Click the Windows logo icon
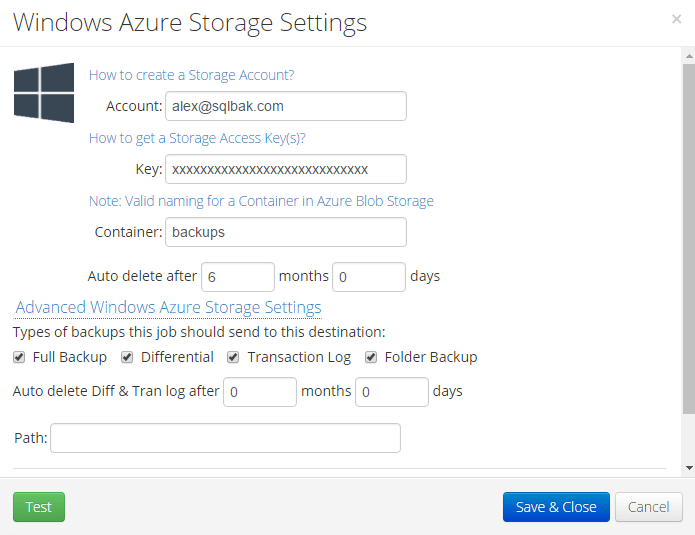The width and height of the screenshot is (695, 535). click(44, 93)
